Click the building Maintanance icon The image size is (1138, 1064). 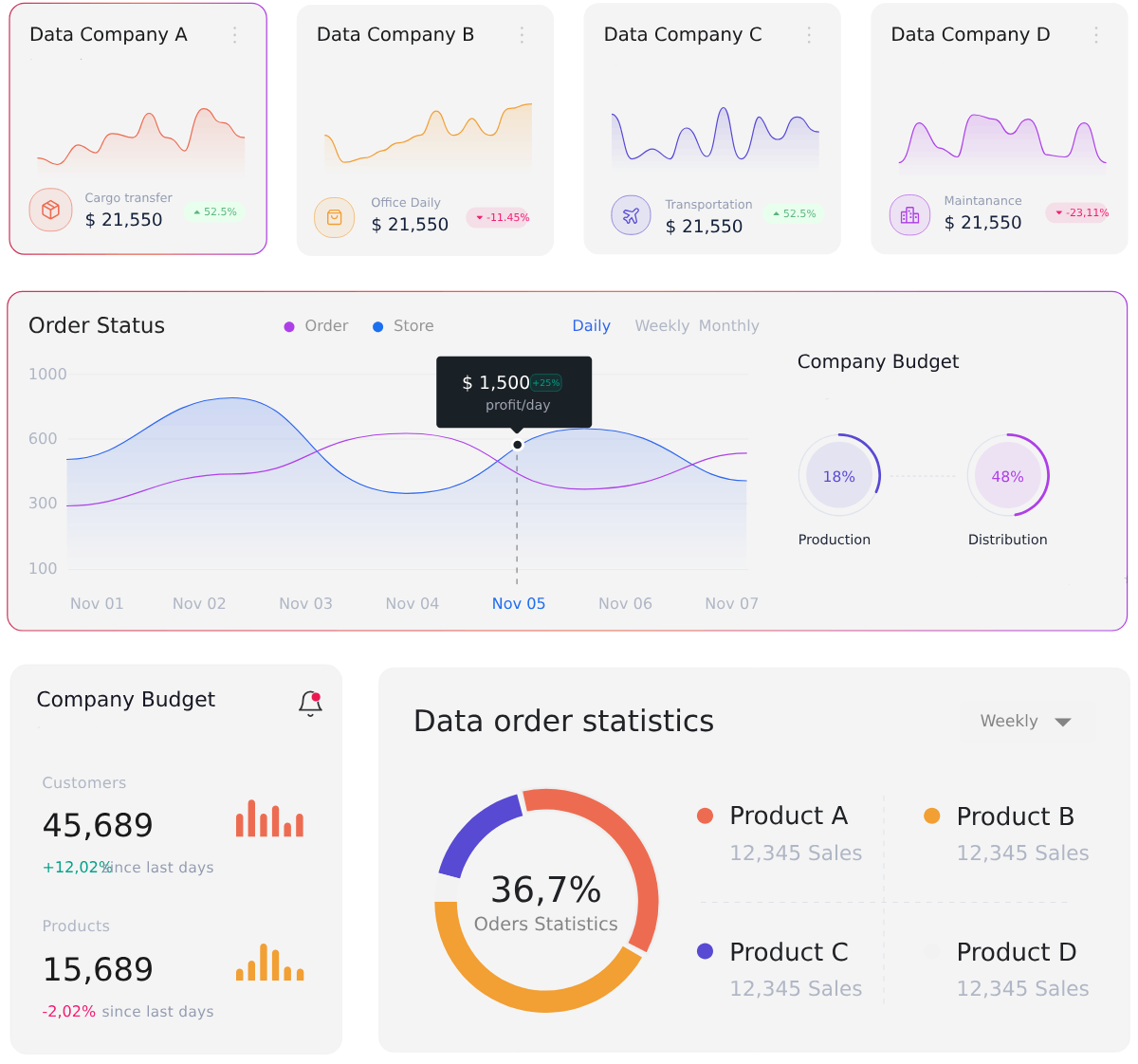coord(909,215)
